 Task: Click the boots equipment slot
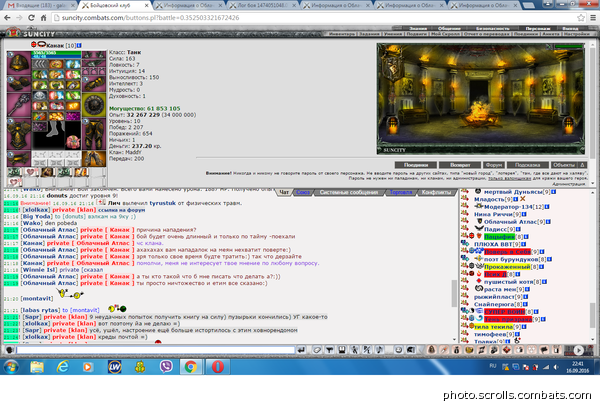click(93, 158)
